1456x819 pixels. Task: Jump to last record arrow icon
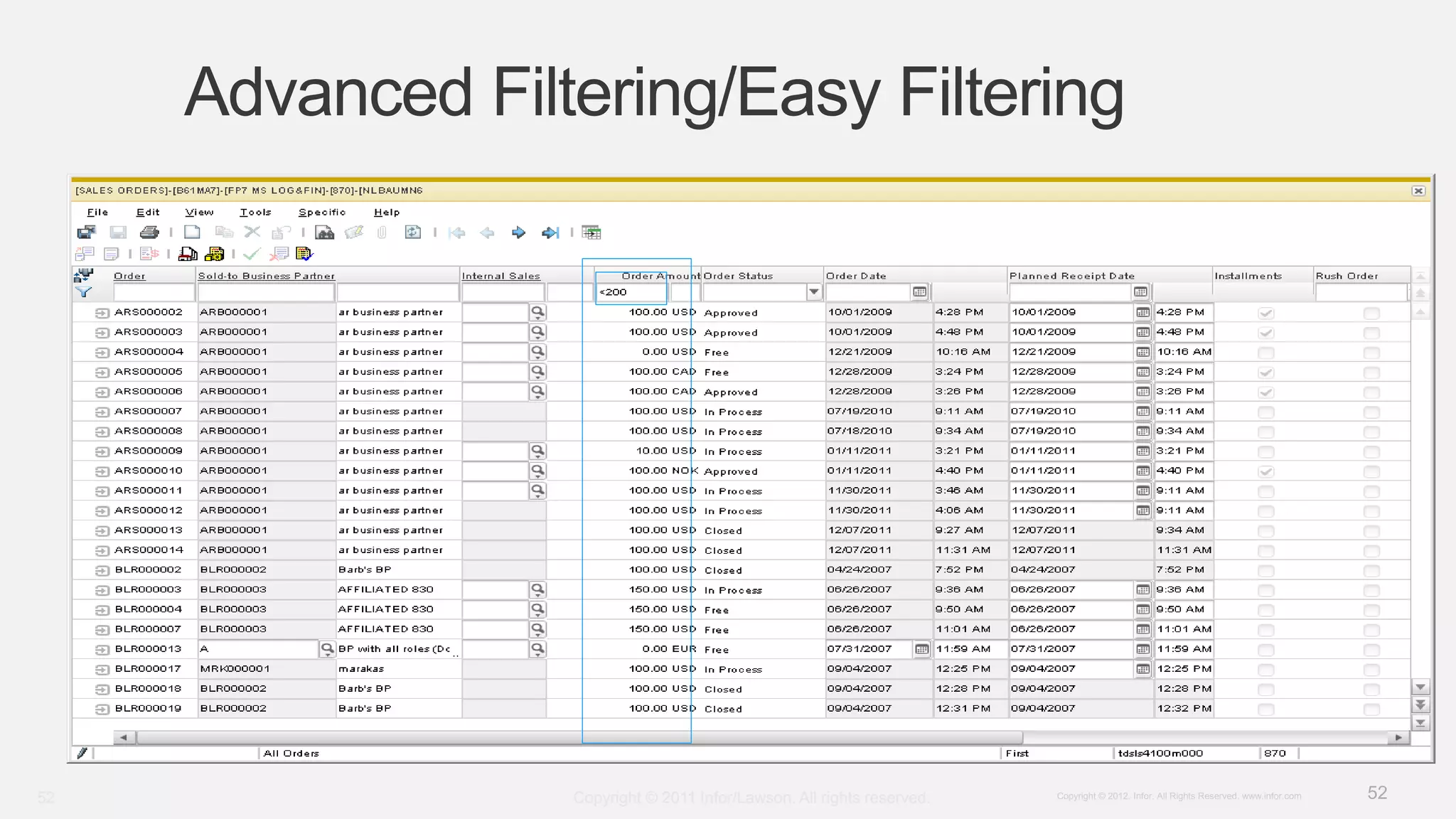550,232
